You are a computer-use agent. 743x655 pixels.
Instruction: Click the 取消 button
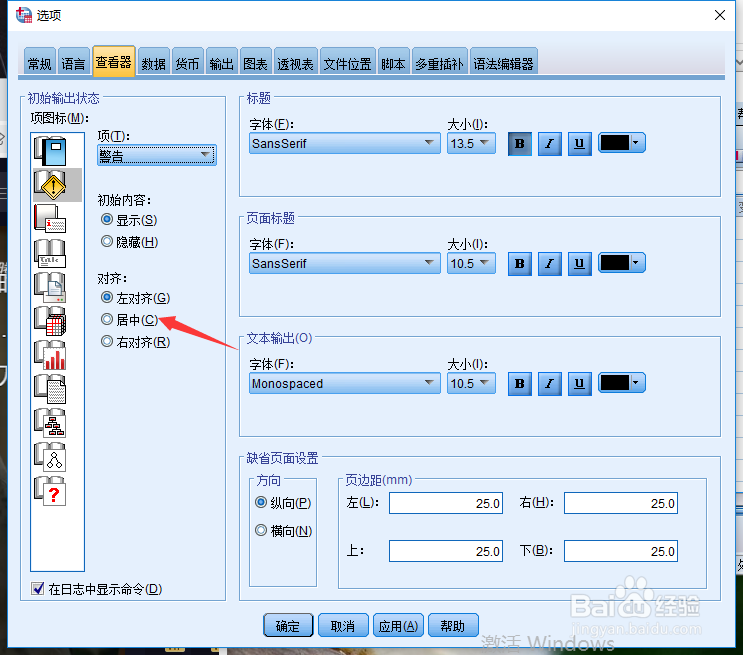343,626
